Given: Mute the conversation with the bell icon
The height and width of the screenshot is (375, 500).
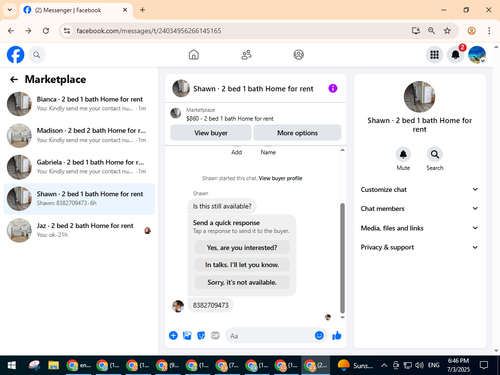Looking at the screenshot, I should coord(403,154).
